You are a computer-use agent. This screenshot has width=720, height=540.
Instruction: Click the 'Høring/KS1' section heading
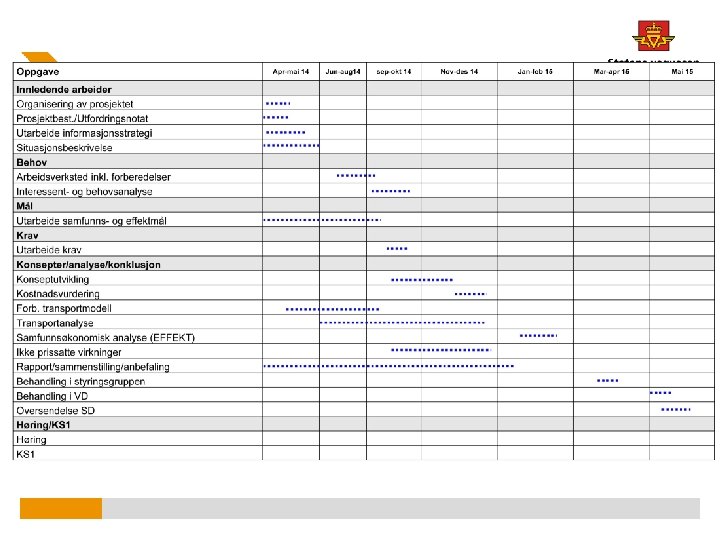43,425
